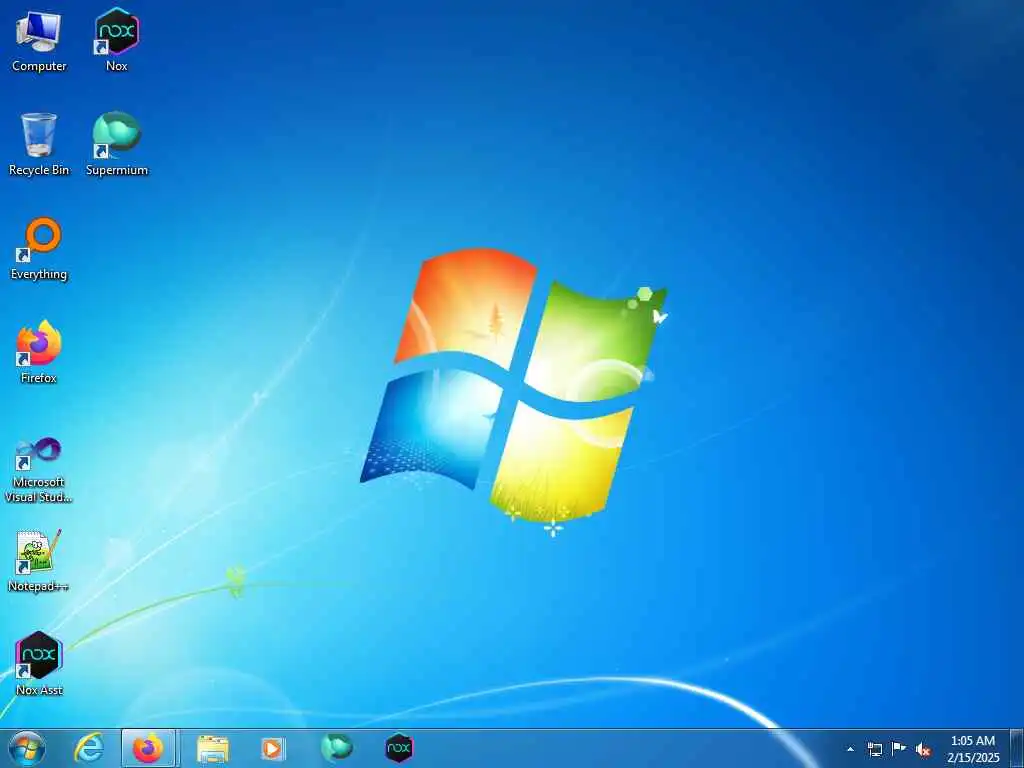Select the Nox desktop shortcut
This screenshot has width=1024, height=768.
(x=117, y=40)
